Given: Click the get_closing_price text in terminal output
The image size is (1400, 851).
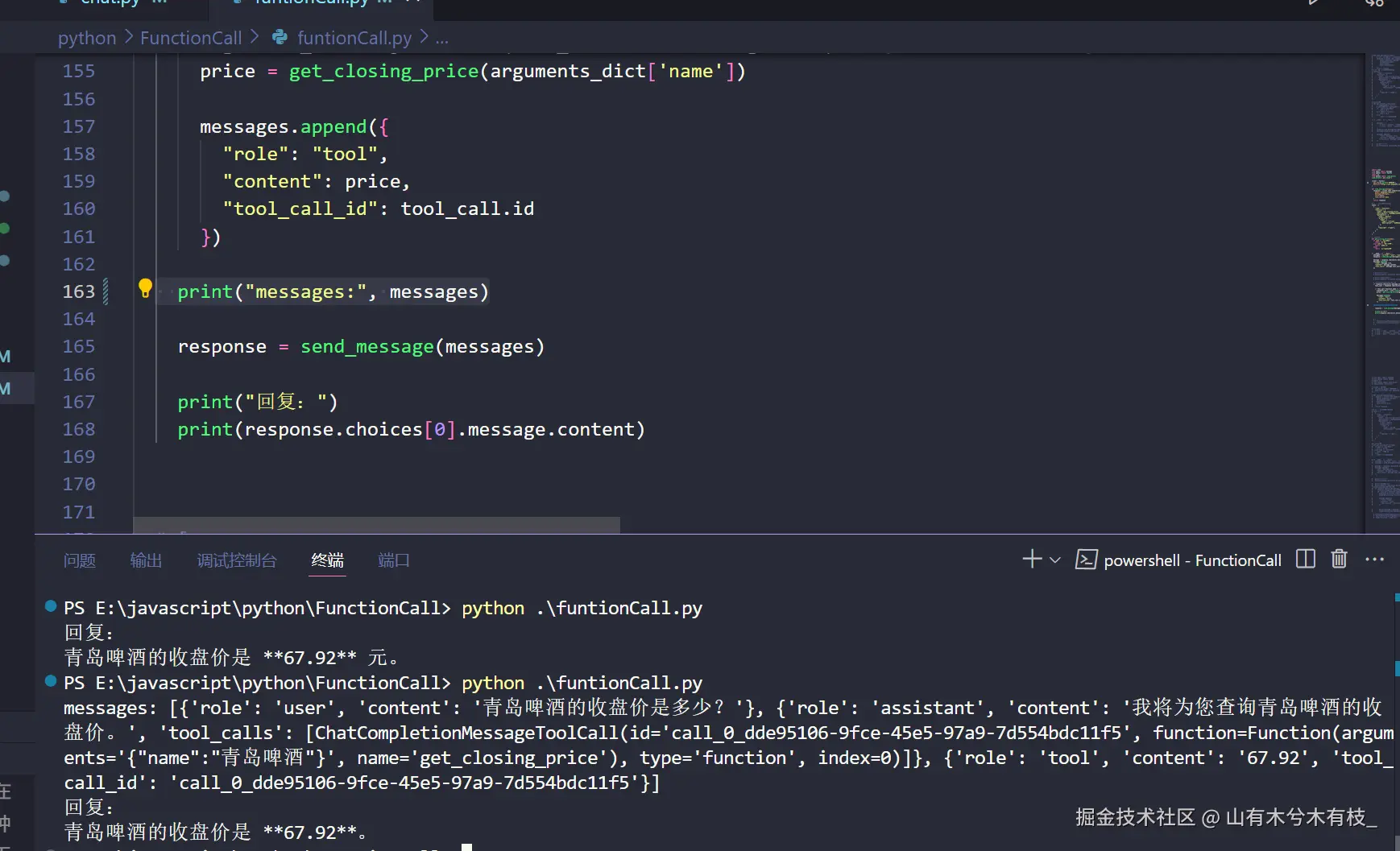Looking at the screenshot, I should 511,758.
